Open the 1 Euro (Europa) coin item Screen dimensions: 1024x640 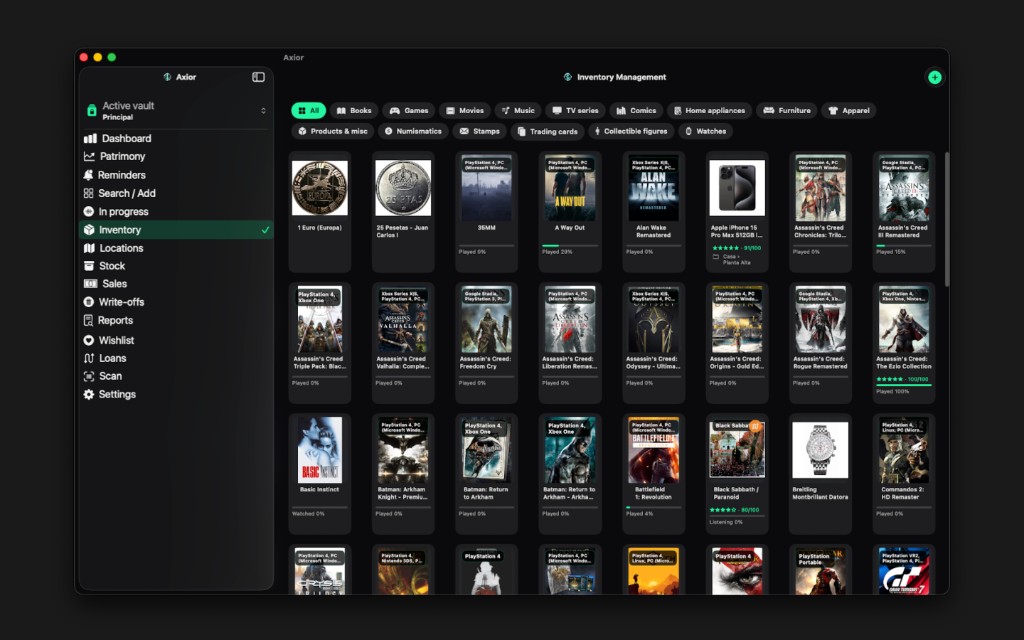319,212
